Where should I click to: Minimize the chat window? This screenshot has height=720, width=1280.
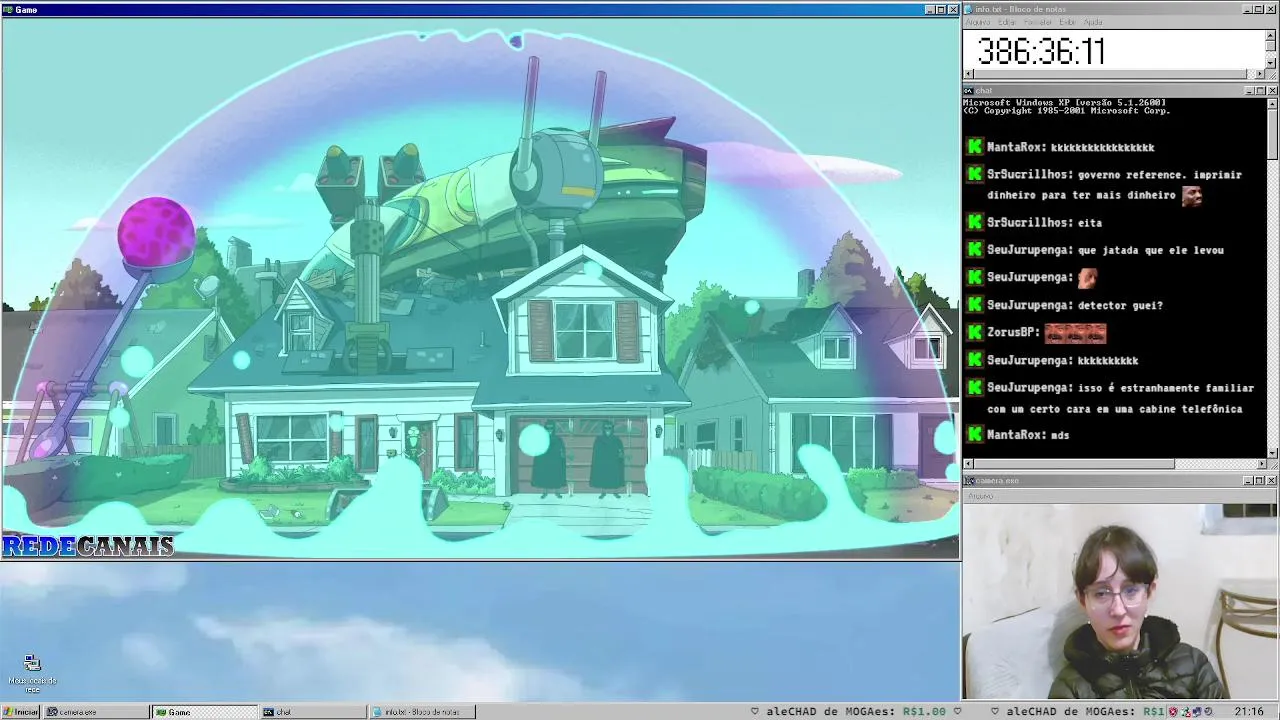pos(1249,90)
